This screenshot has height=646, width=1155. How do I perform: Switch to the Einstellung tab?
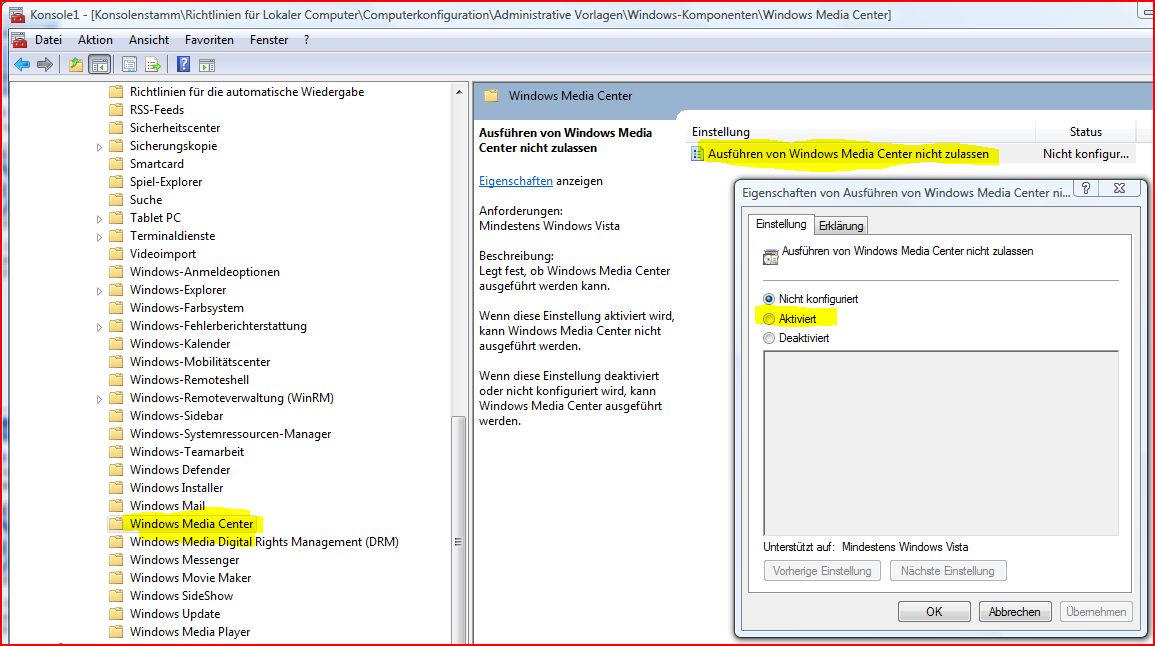(781, 224)
